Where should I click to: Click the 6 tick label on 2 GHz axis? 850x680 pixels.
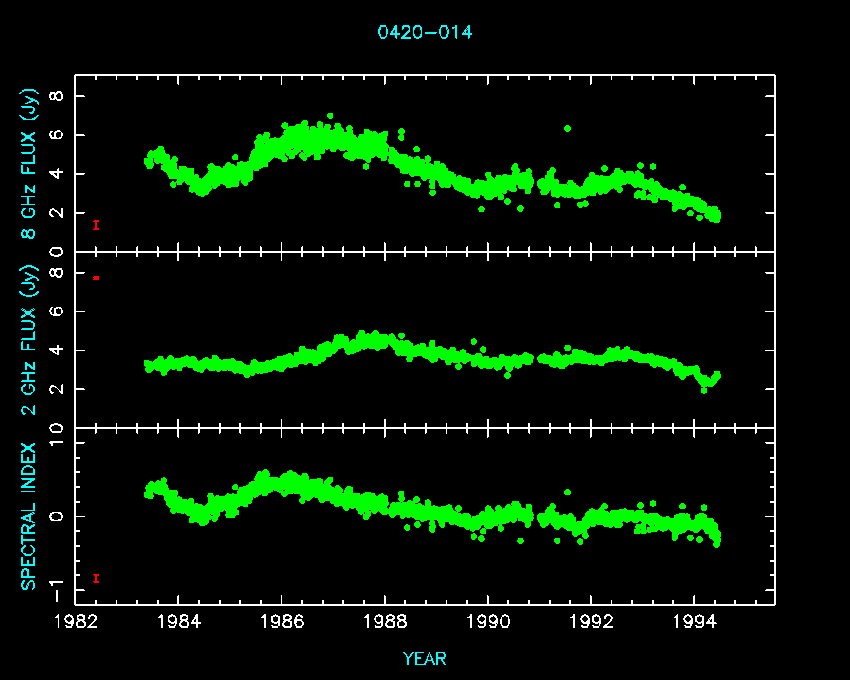(57, 311)
